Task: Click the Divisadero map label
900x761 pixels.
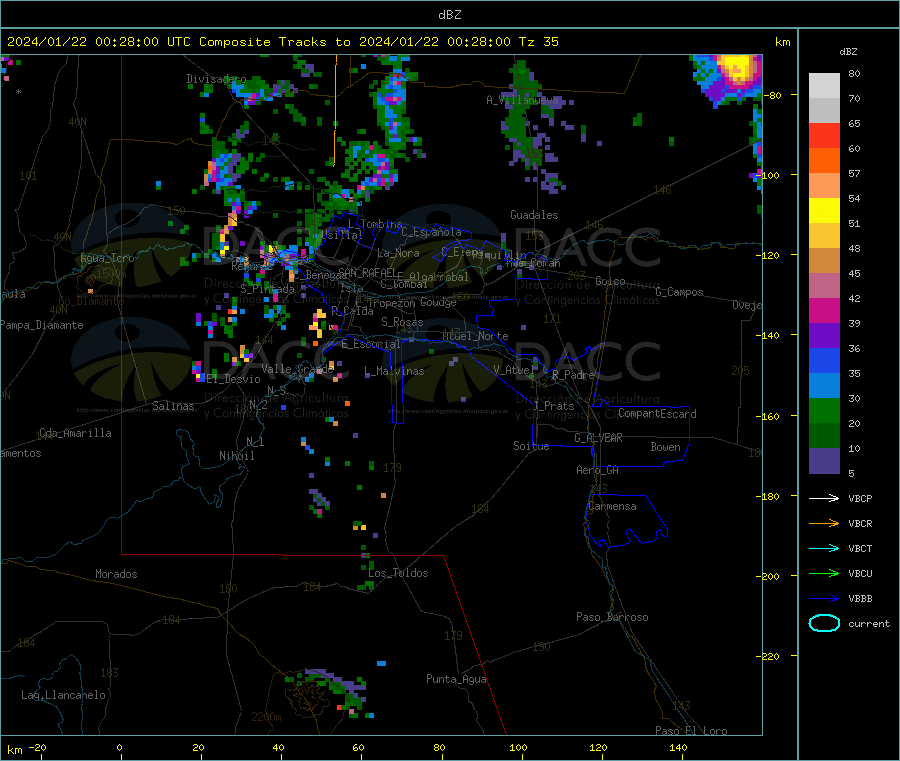Action: (x=216, y=79)
